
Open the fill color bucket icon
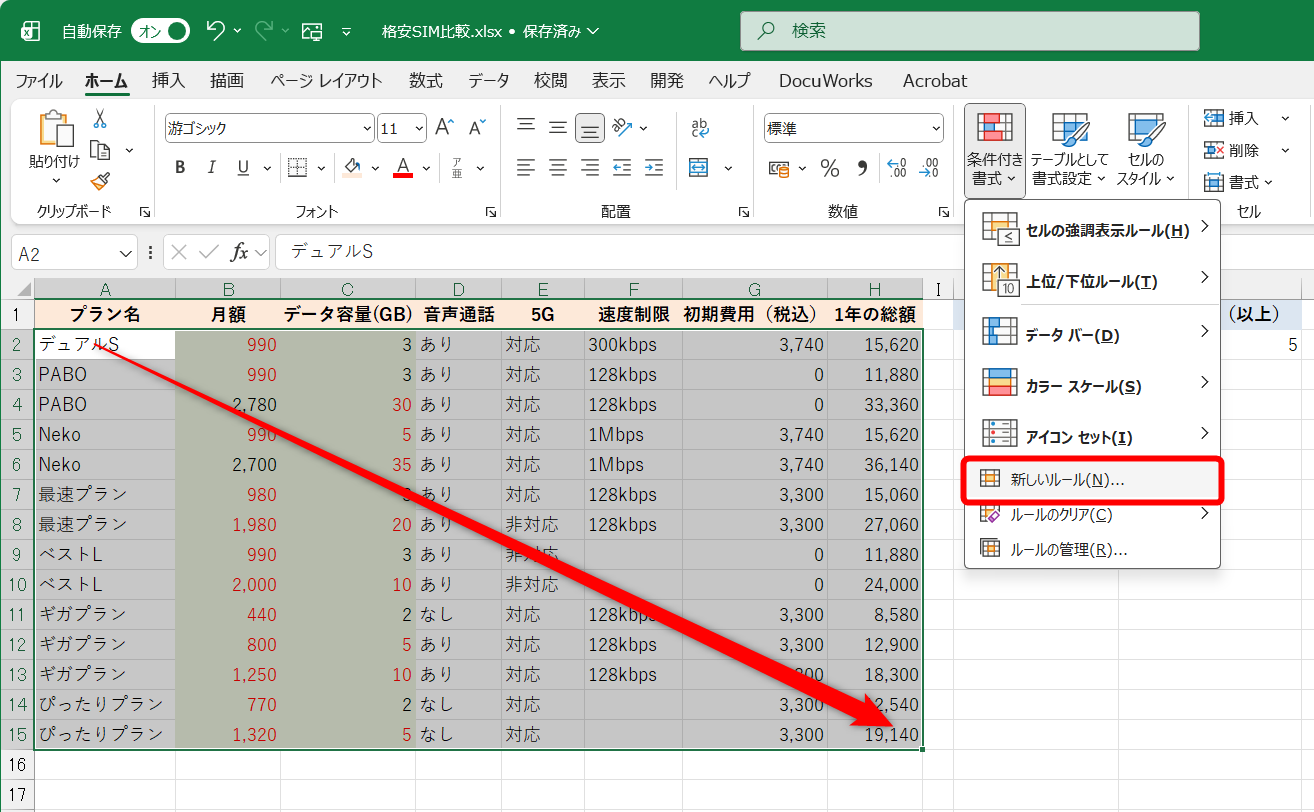tap(351, 167)
